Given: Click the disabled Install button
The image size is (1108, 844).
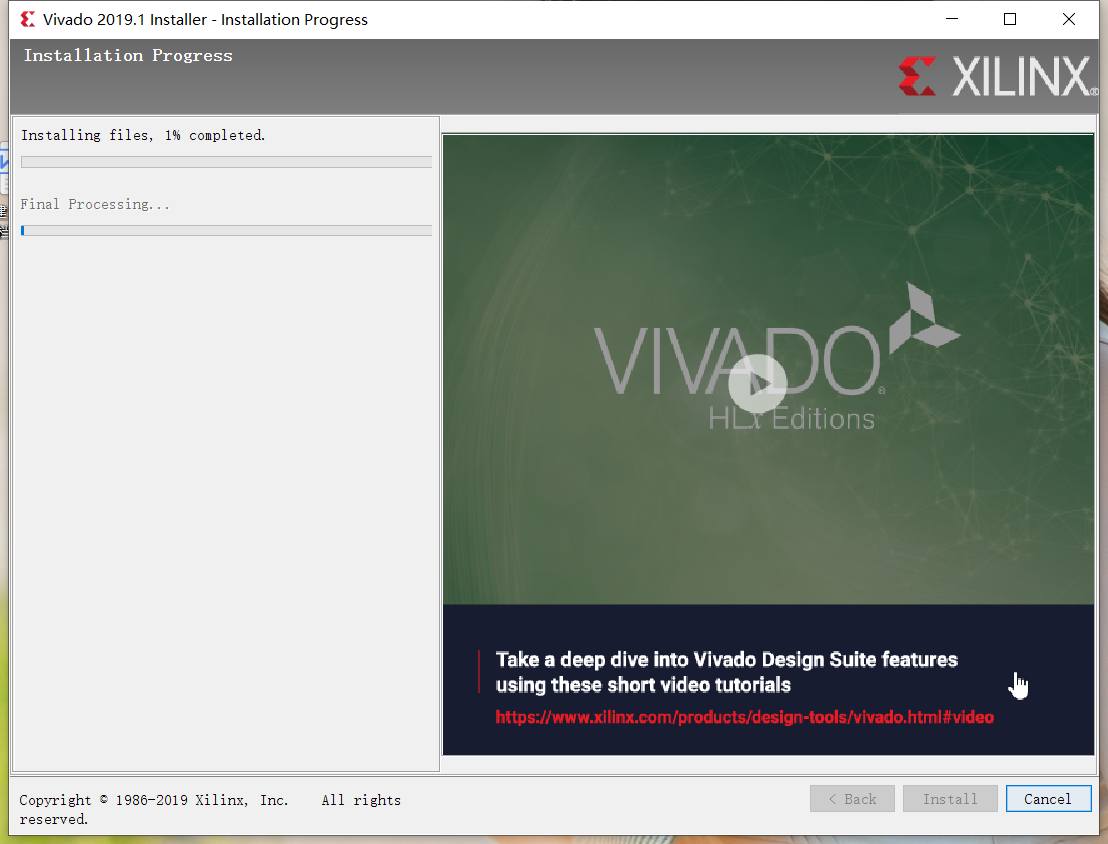Looking at the screenshot, I should click(950, 799).
